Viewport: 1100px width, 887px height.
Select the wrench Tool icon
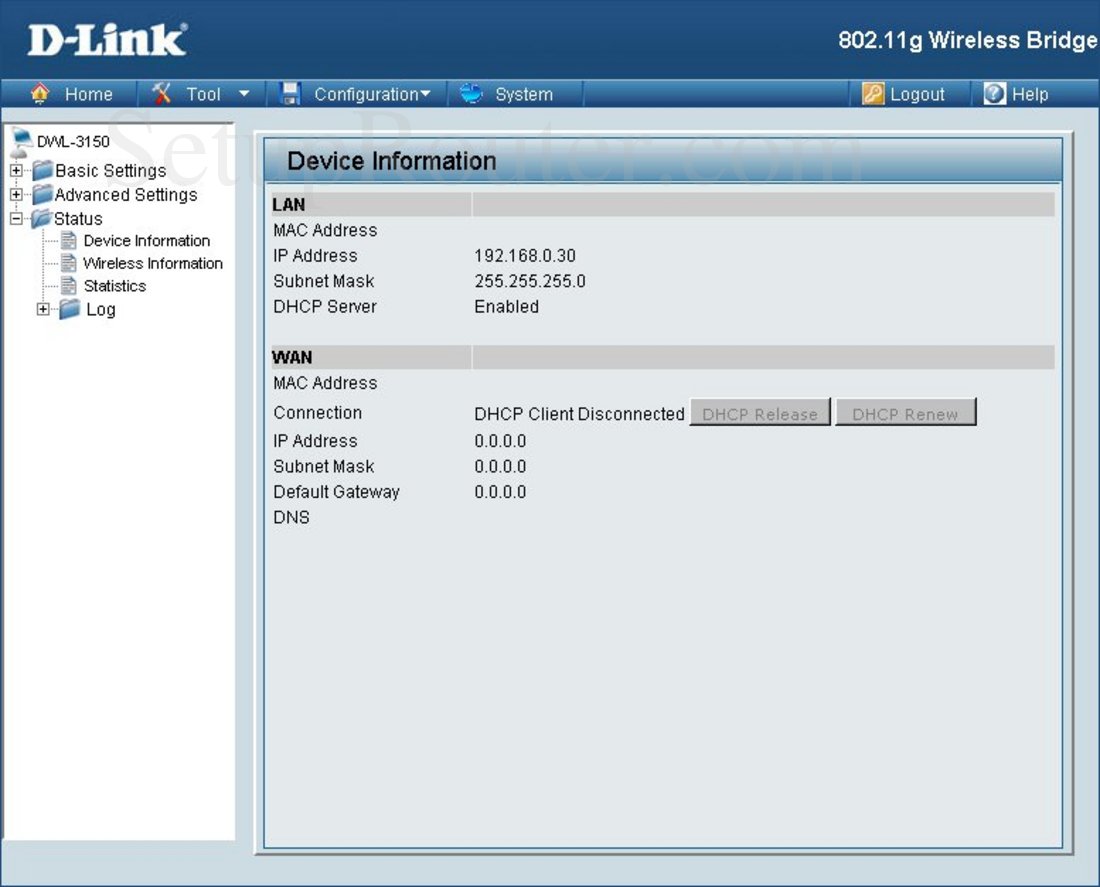point(160,93)
